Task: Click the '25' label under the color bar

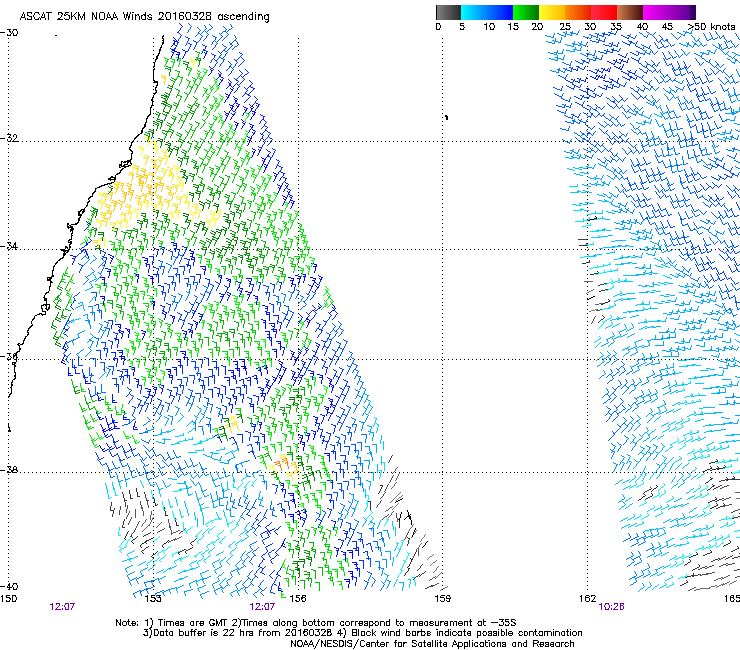Action: point(565,27)
